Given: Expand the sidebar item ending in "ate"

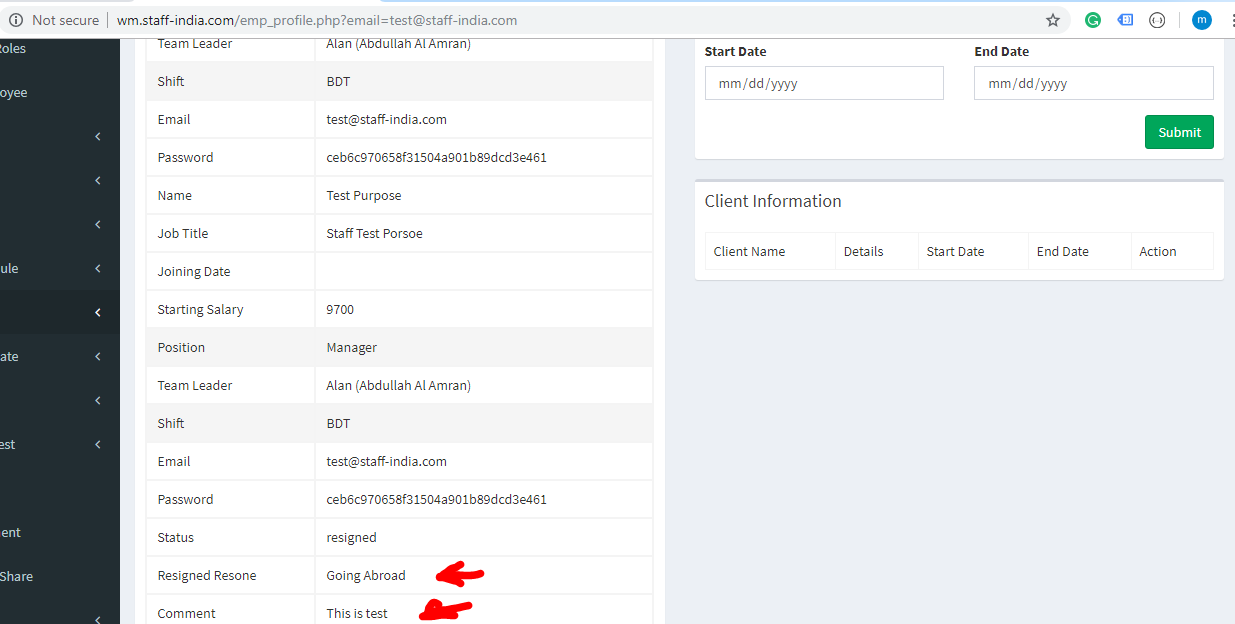Looking at the screenshot, I should point(97,357).
